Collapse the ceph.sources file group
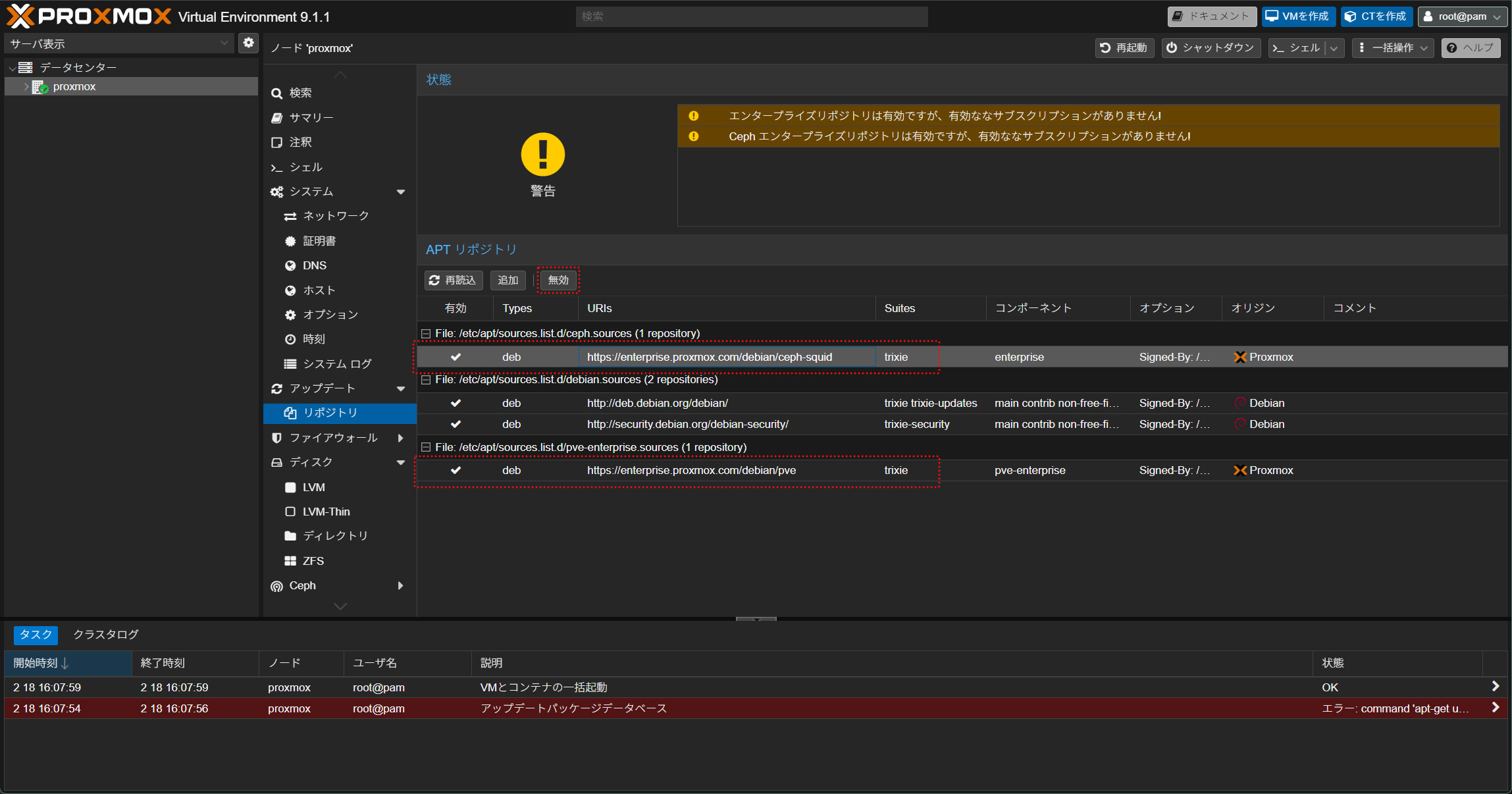 pyautogui.click(x=426, y=334)
